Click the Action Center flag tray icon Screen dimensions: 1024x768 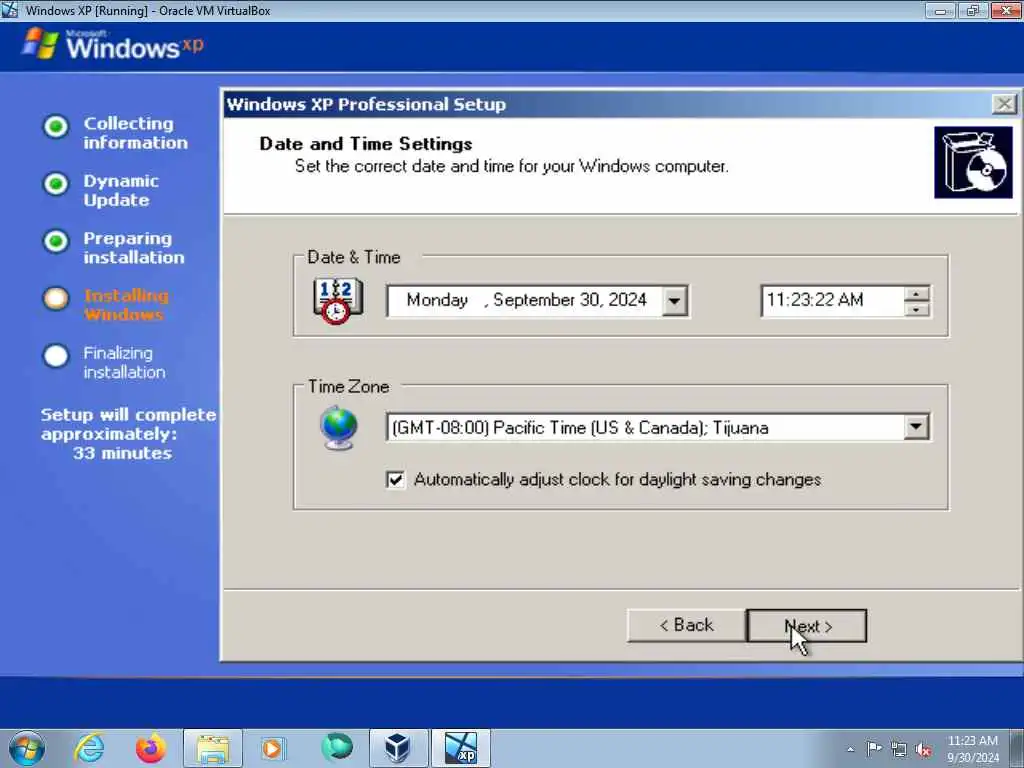[874, 749]
